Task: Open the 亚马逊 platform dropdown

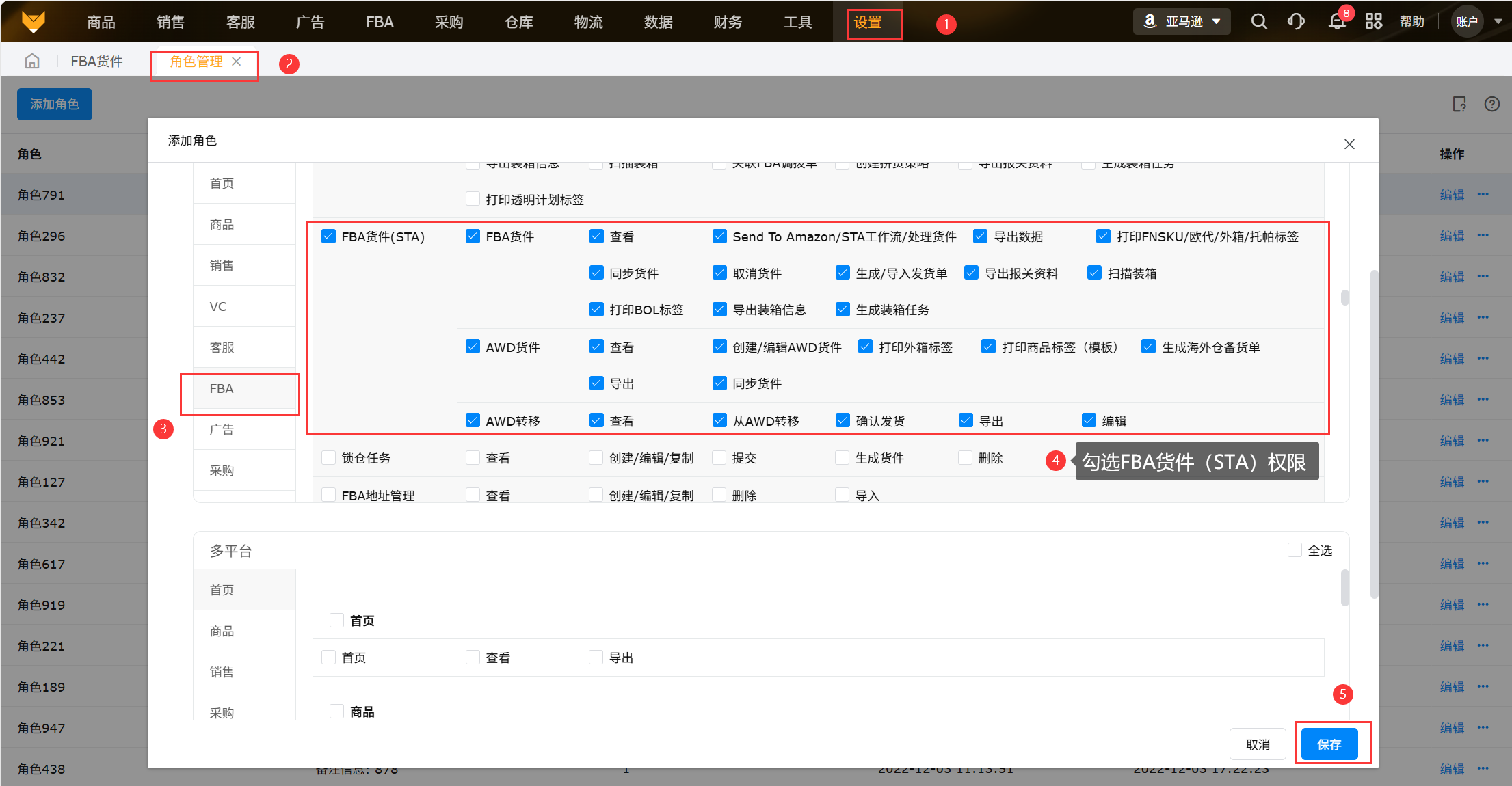Action: (1182, 22)
